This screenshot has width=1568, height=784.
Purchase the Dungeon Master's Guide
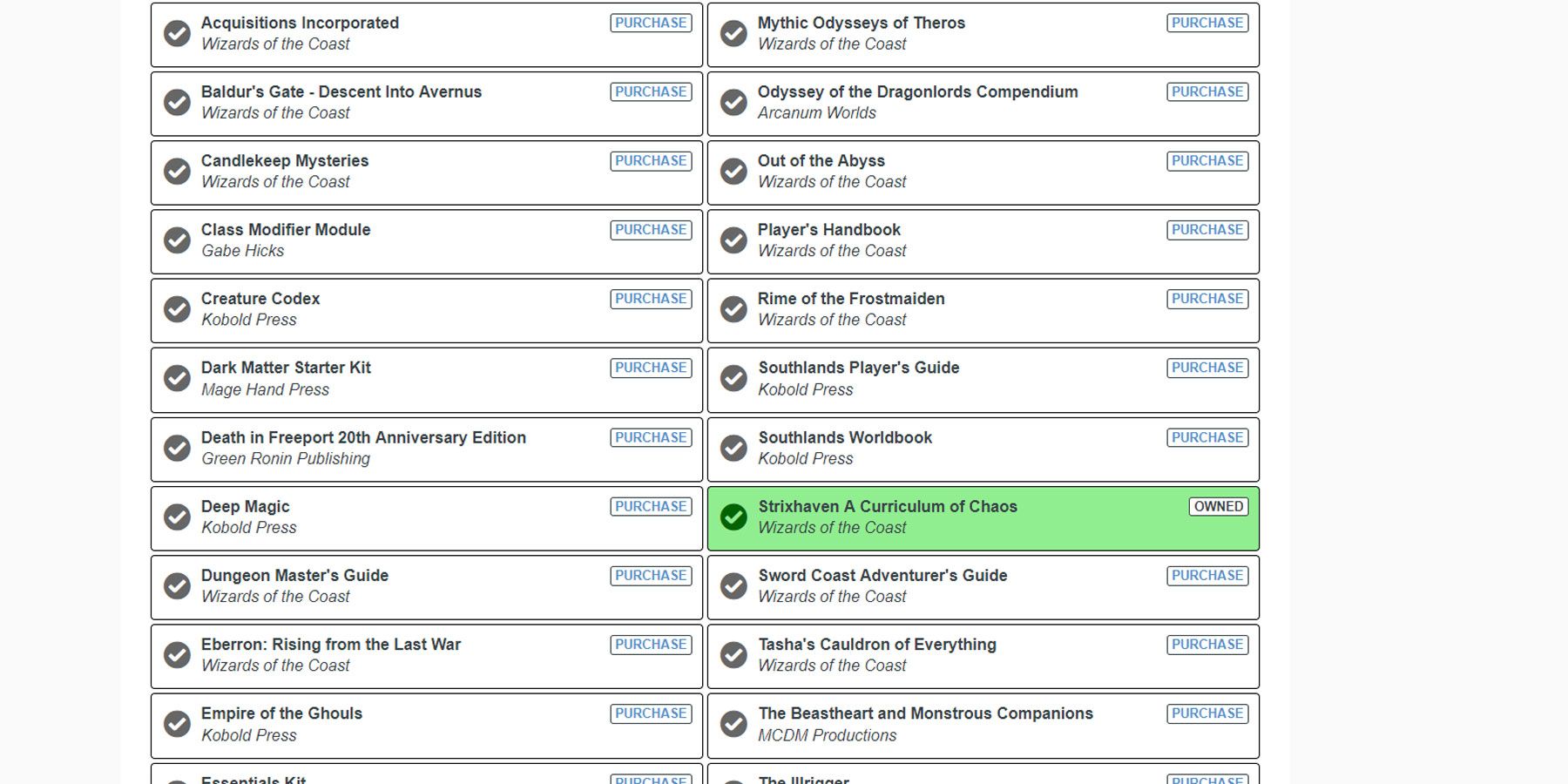651,575
